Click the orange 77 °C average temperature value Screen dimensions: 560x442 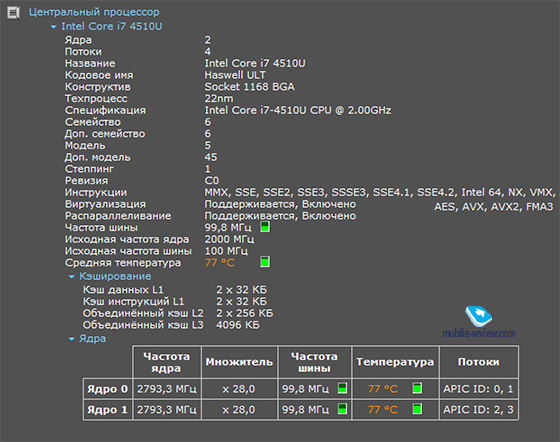coord(220,263)
